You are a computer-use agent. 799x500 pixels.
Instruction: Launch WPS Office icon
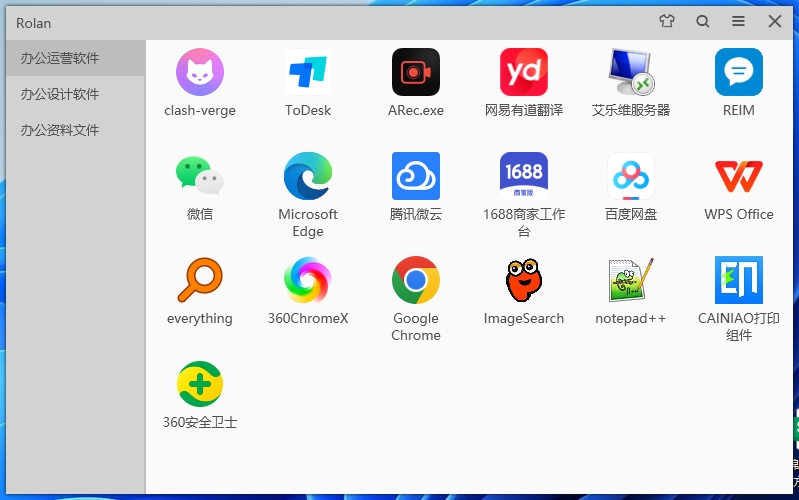[x=739, y=176]
